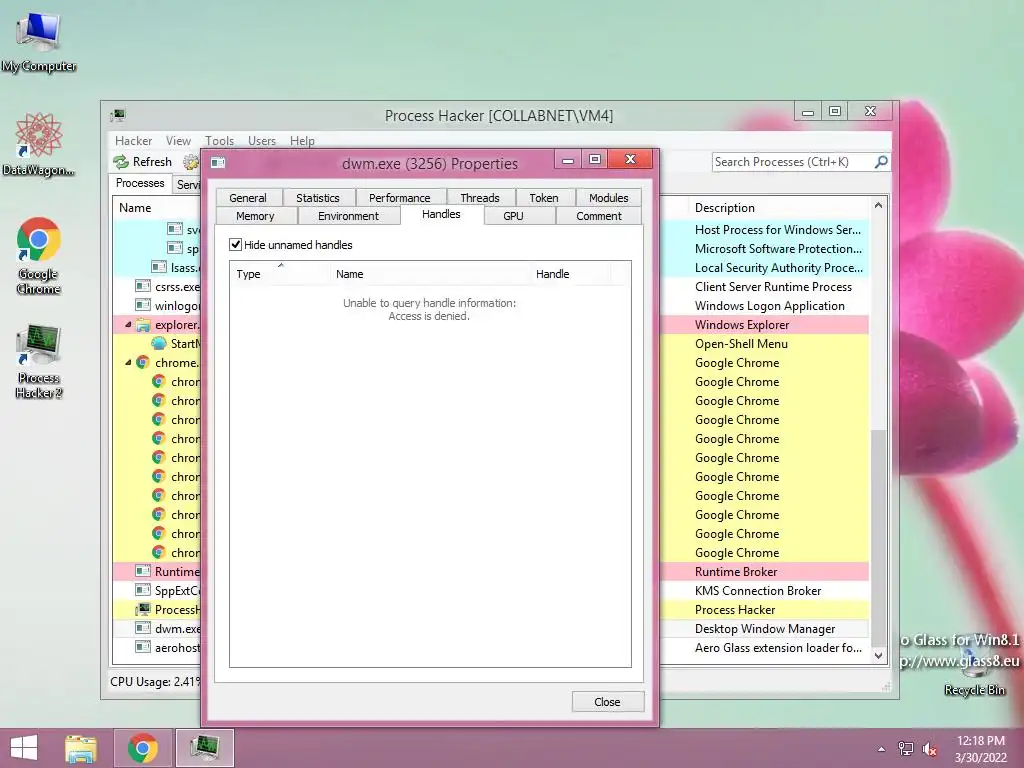Sort handles by Name column
Image resolution: width=1024 pixels, height=768 pixels.
(431, 274)
